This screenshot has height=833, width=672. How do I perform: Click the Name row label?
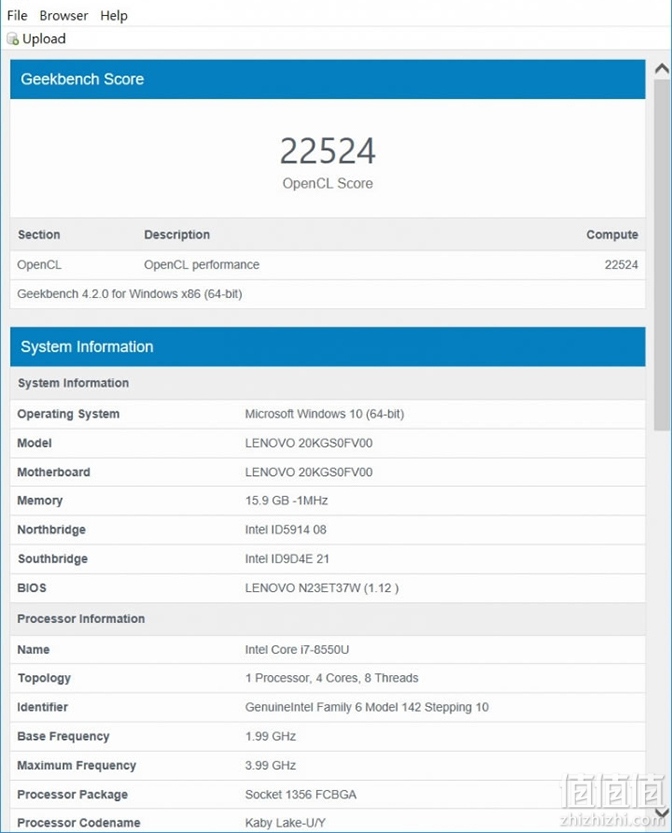point(33,650)
